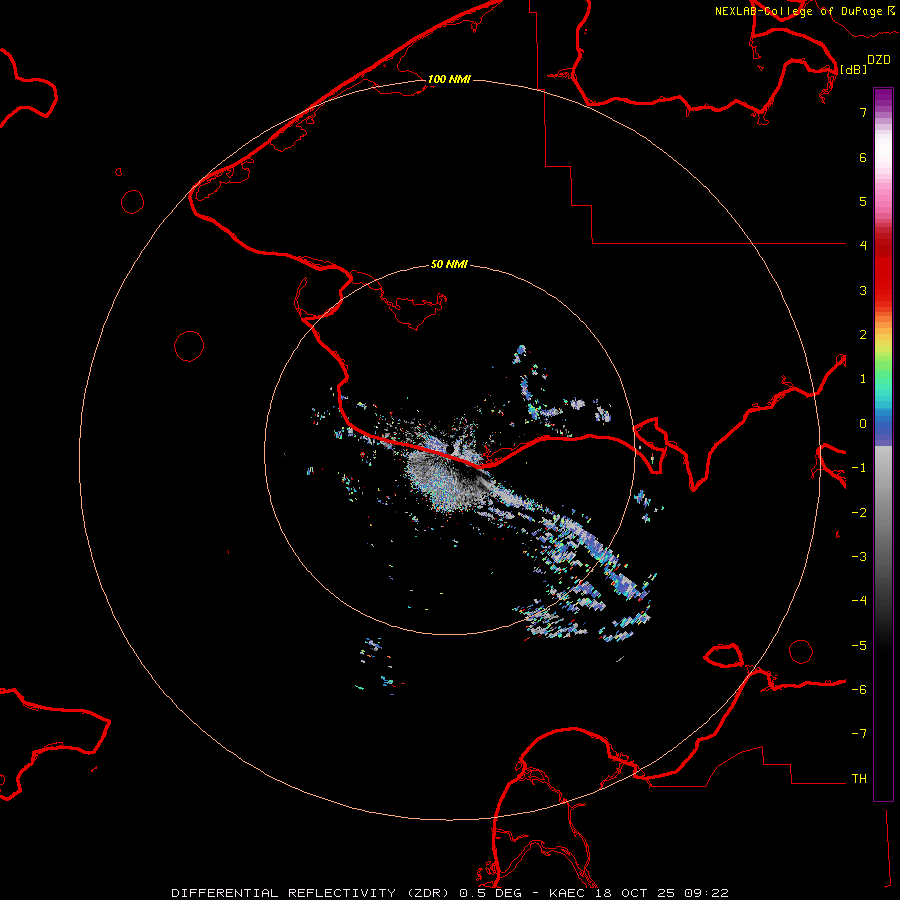Click the "-3" value on color scale
This screenshot has width=900, height=900.
coord(859,557)
